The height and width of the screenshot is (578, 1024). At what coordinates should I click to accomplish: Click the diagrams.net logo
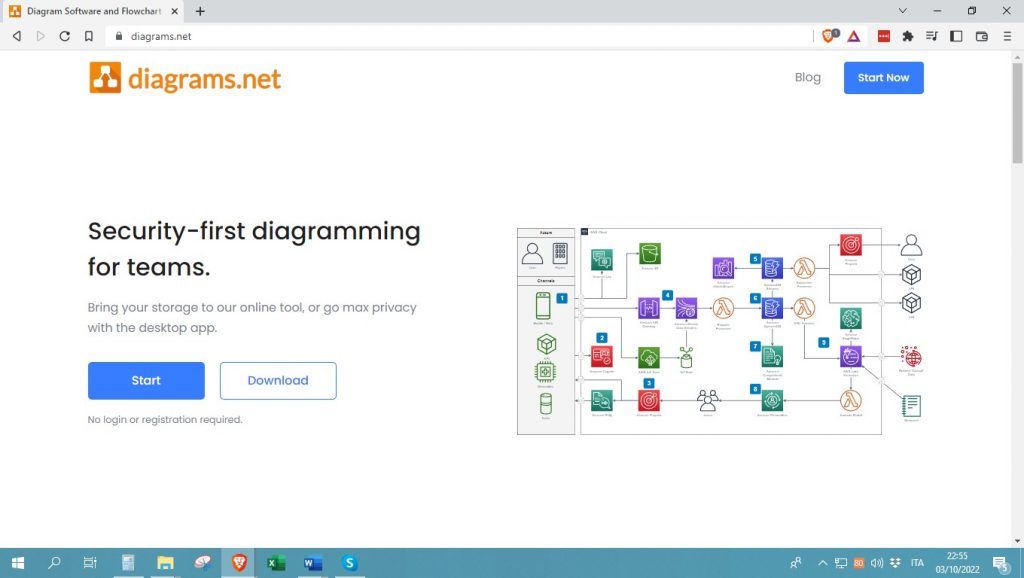184,77
